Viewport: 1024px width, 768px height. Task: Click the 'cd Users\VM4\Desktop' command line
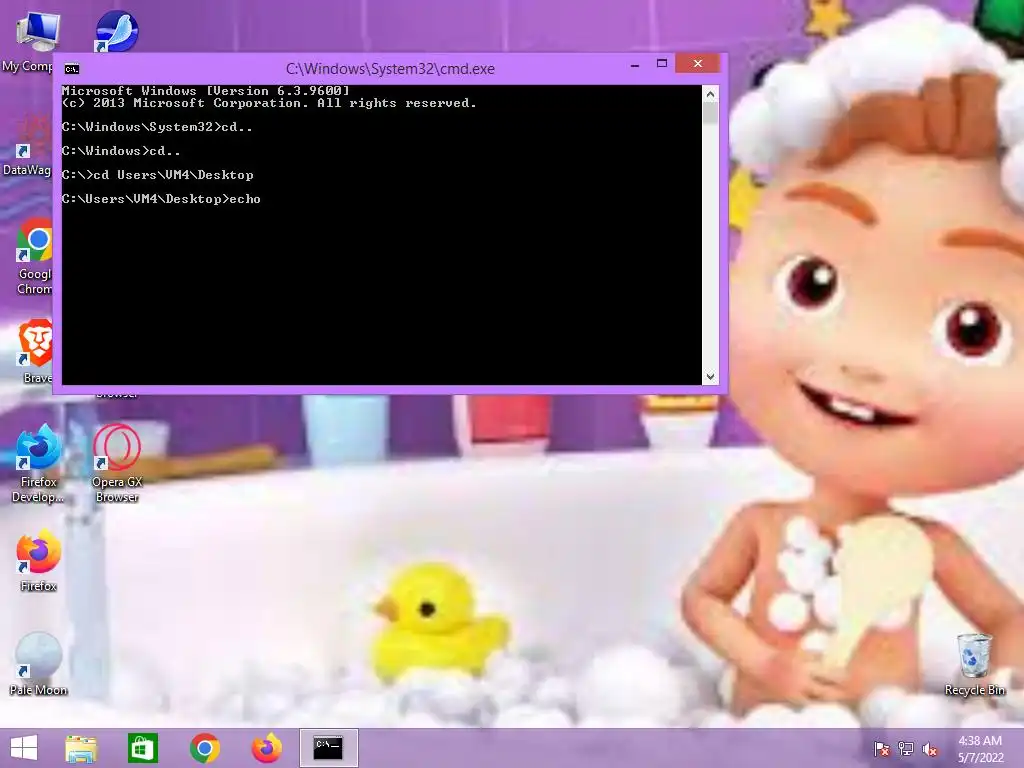[157, 174]
